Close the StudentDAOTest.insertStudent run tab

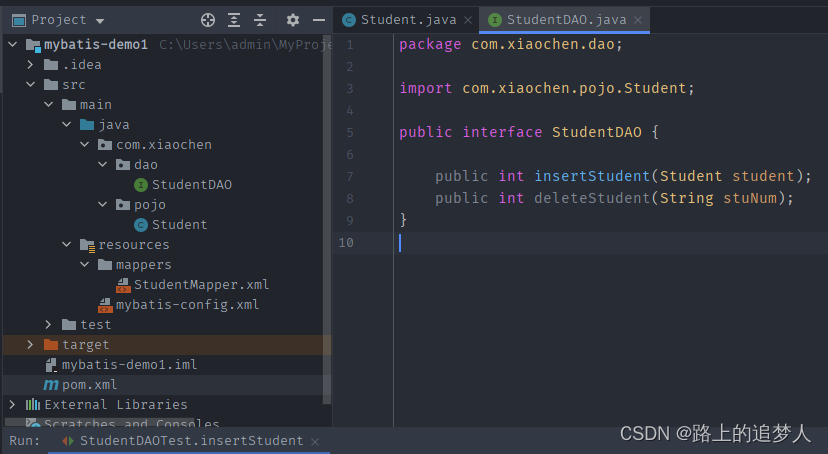pyautogui.click(x=315, y=442)
